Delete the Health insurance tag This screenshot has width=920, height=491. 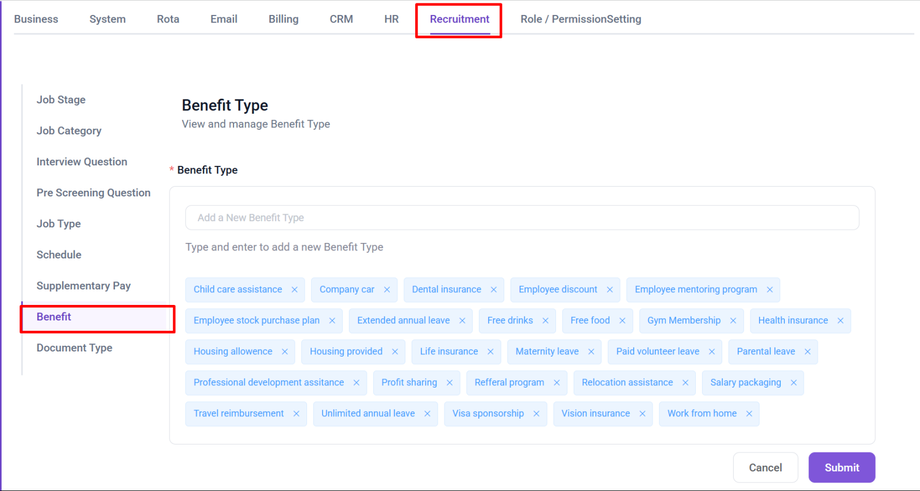[841, 321]
